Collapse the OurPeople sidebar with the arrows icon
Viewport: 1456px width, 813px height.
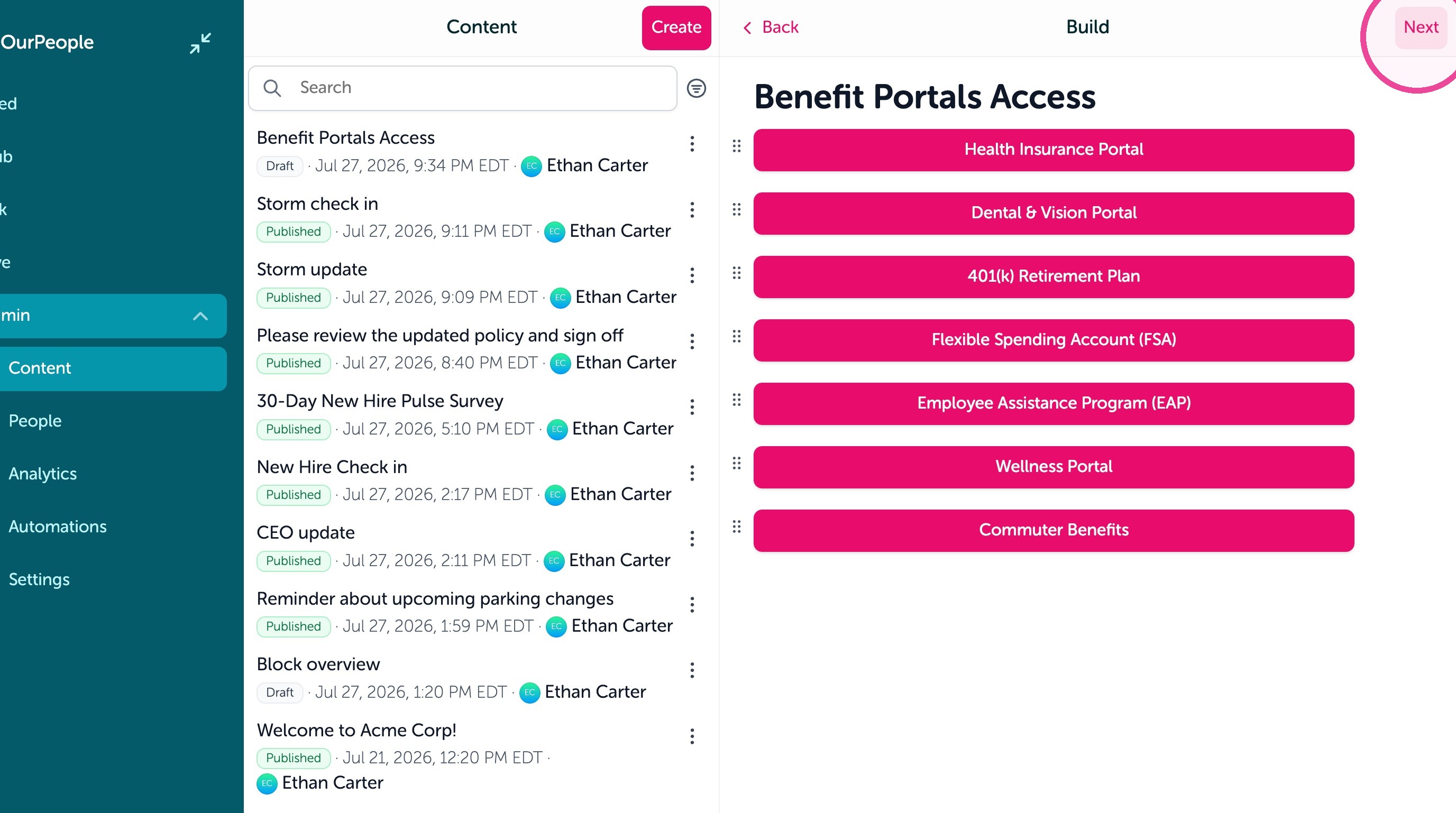point(200,43)
